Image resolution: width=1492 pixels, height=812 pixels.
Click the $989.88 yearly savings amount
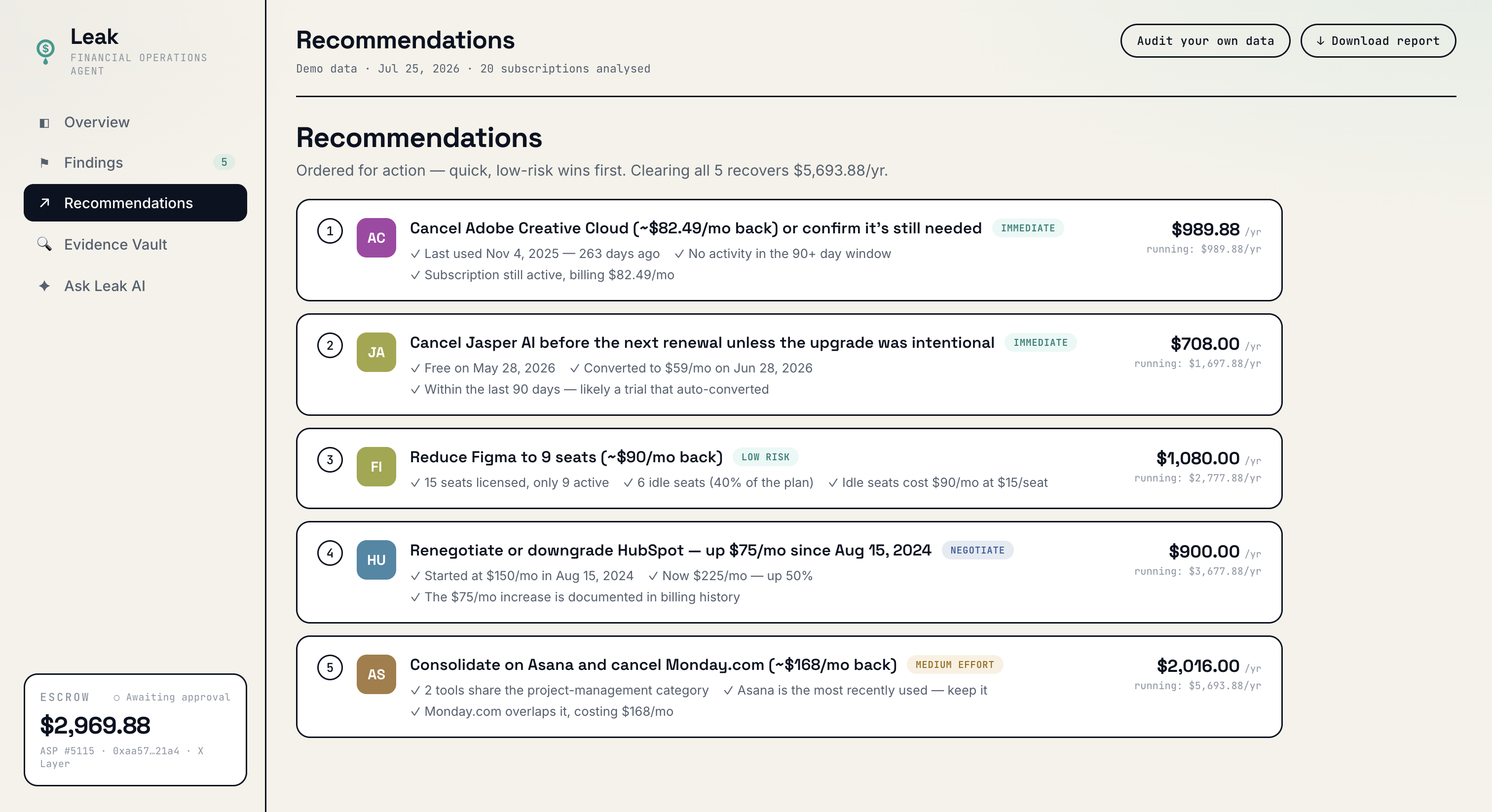tap(1205, 229)
